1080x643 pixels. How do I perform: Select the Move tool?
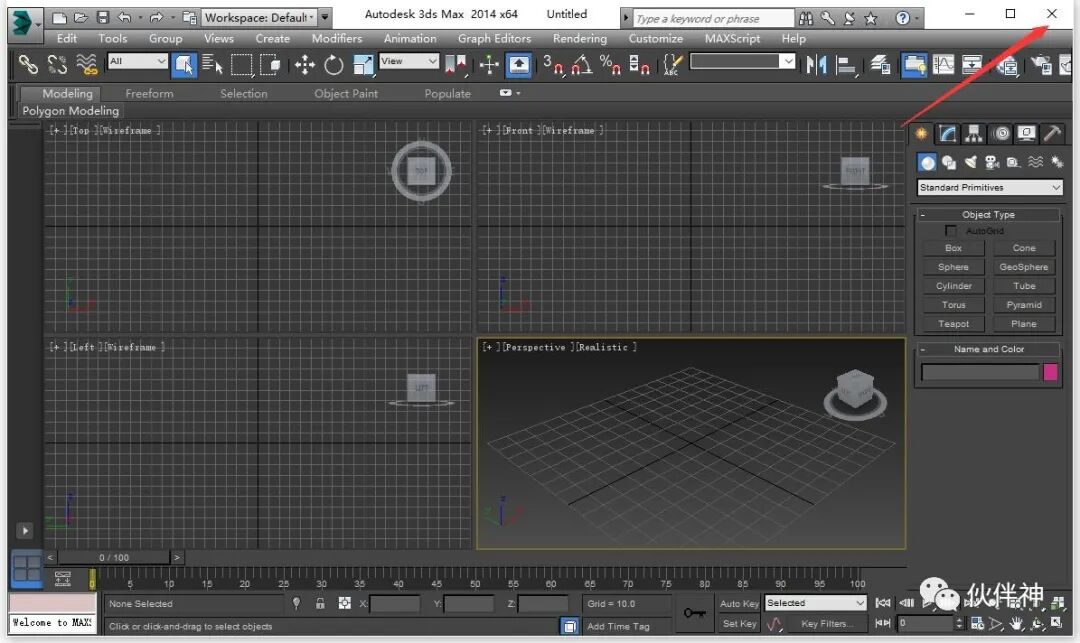tap(304, 65)
